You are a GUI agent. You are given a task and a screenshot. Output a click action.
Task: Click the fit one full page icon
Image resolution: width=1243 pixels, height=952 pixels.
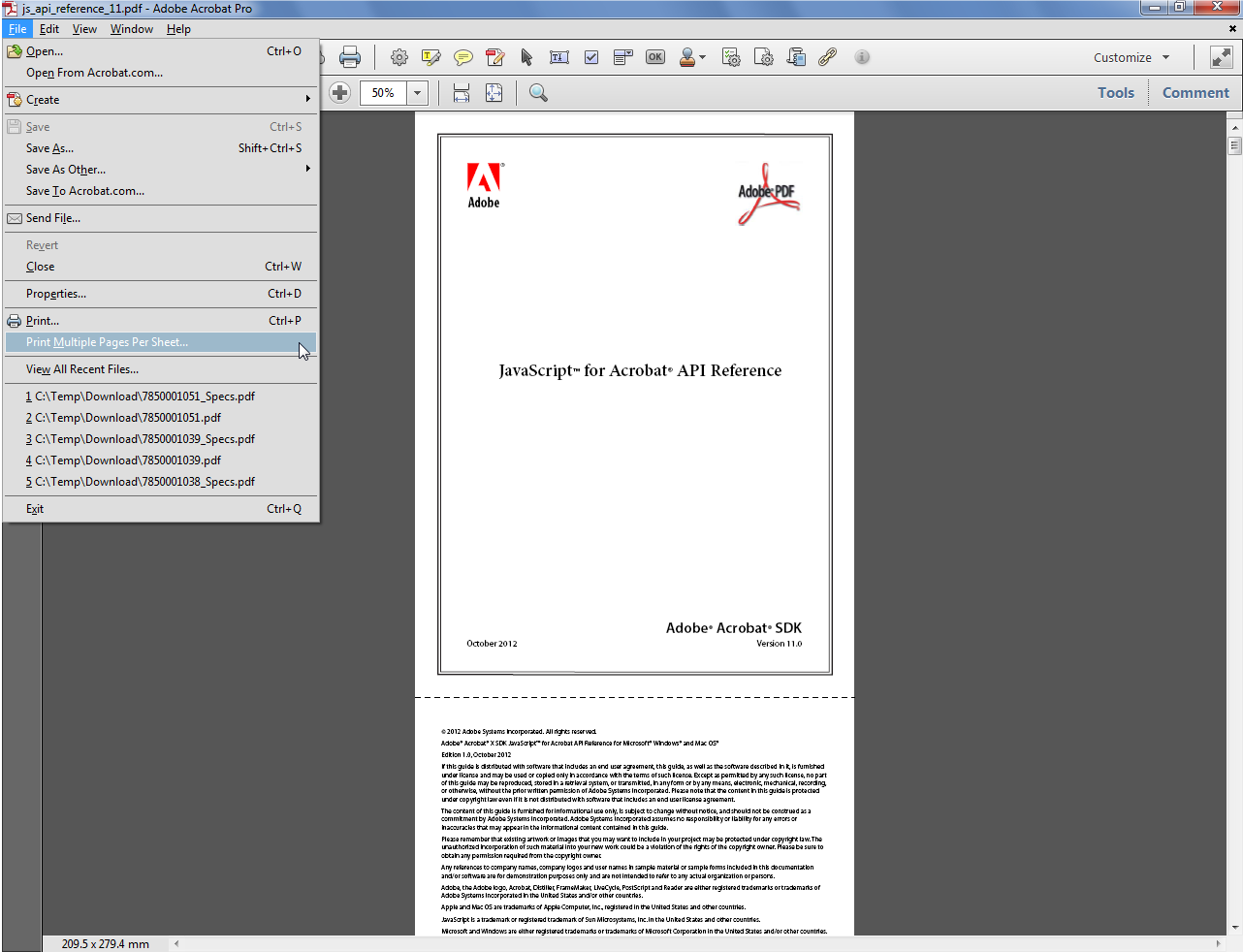(x=494, y=93)
